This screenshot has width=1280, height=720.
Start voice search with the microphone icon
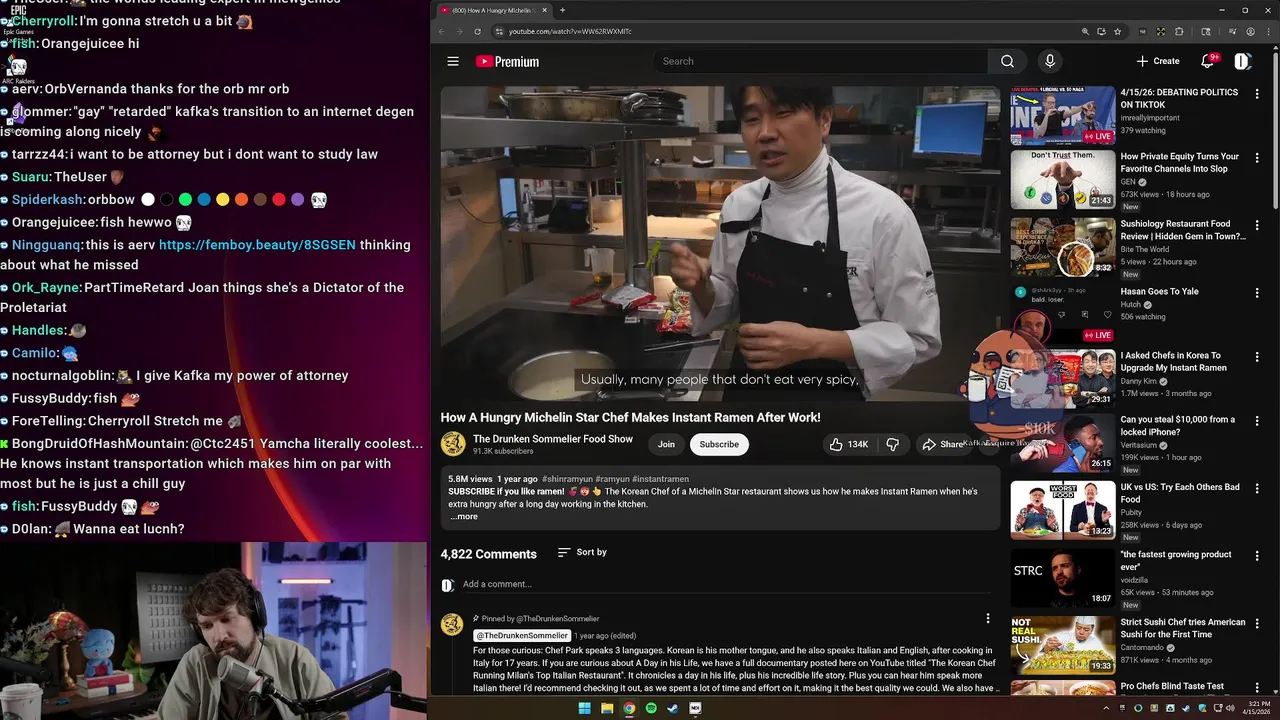[1049, 61]
